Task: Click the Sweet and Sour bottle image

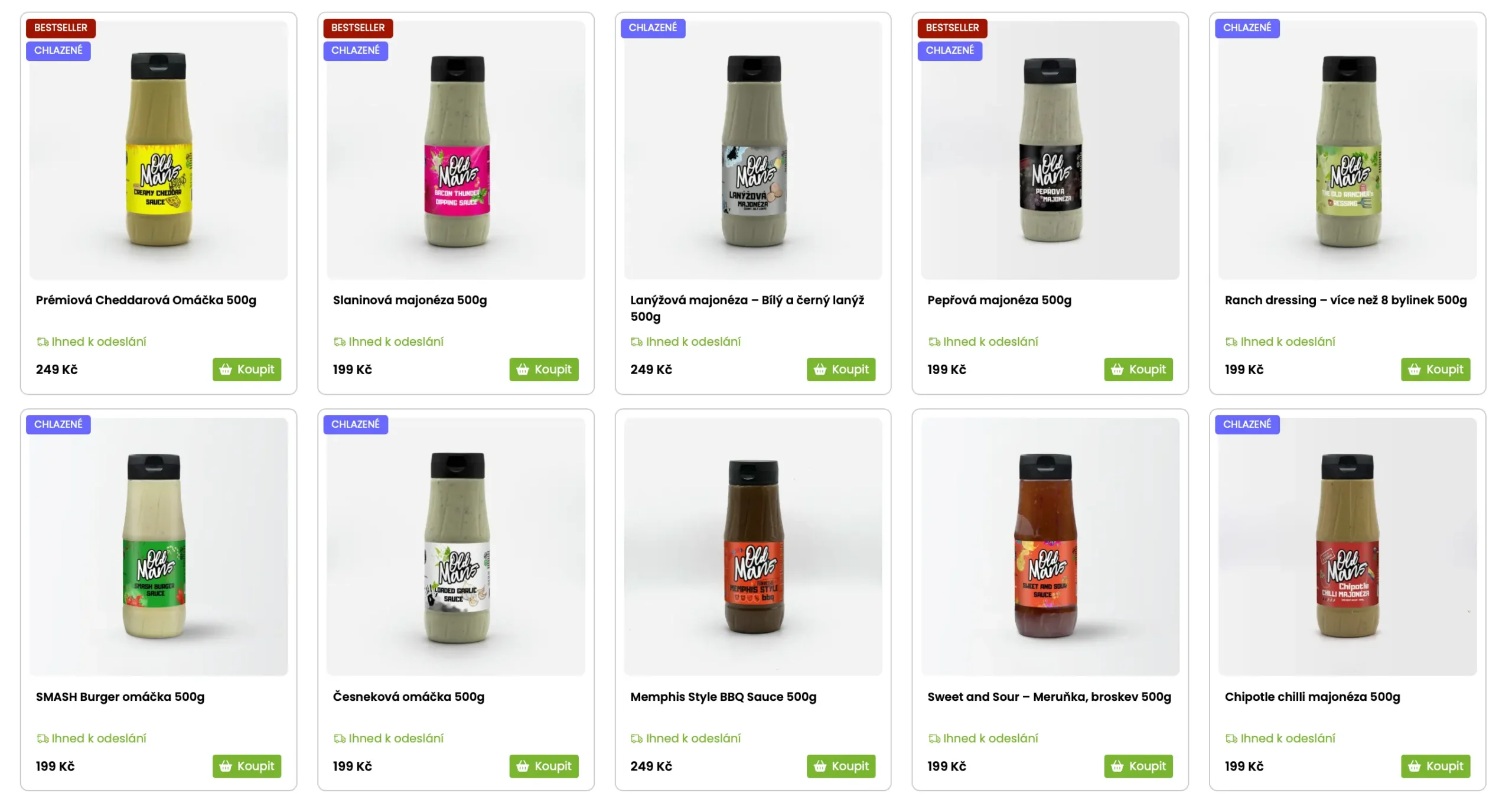Action: (1047, 546)
